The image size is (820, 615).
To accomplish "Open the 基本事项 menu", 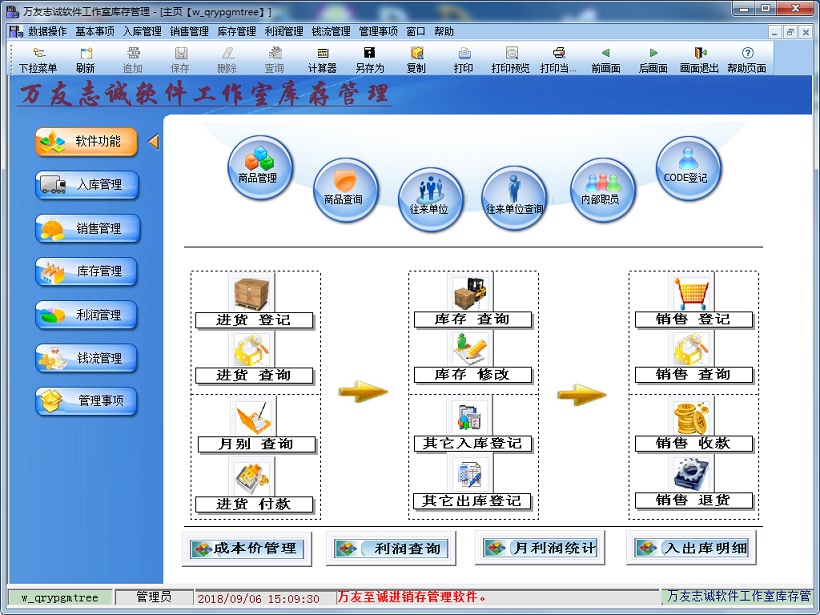I will (95, 31).
